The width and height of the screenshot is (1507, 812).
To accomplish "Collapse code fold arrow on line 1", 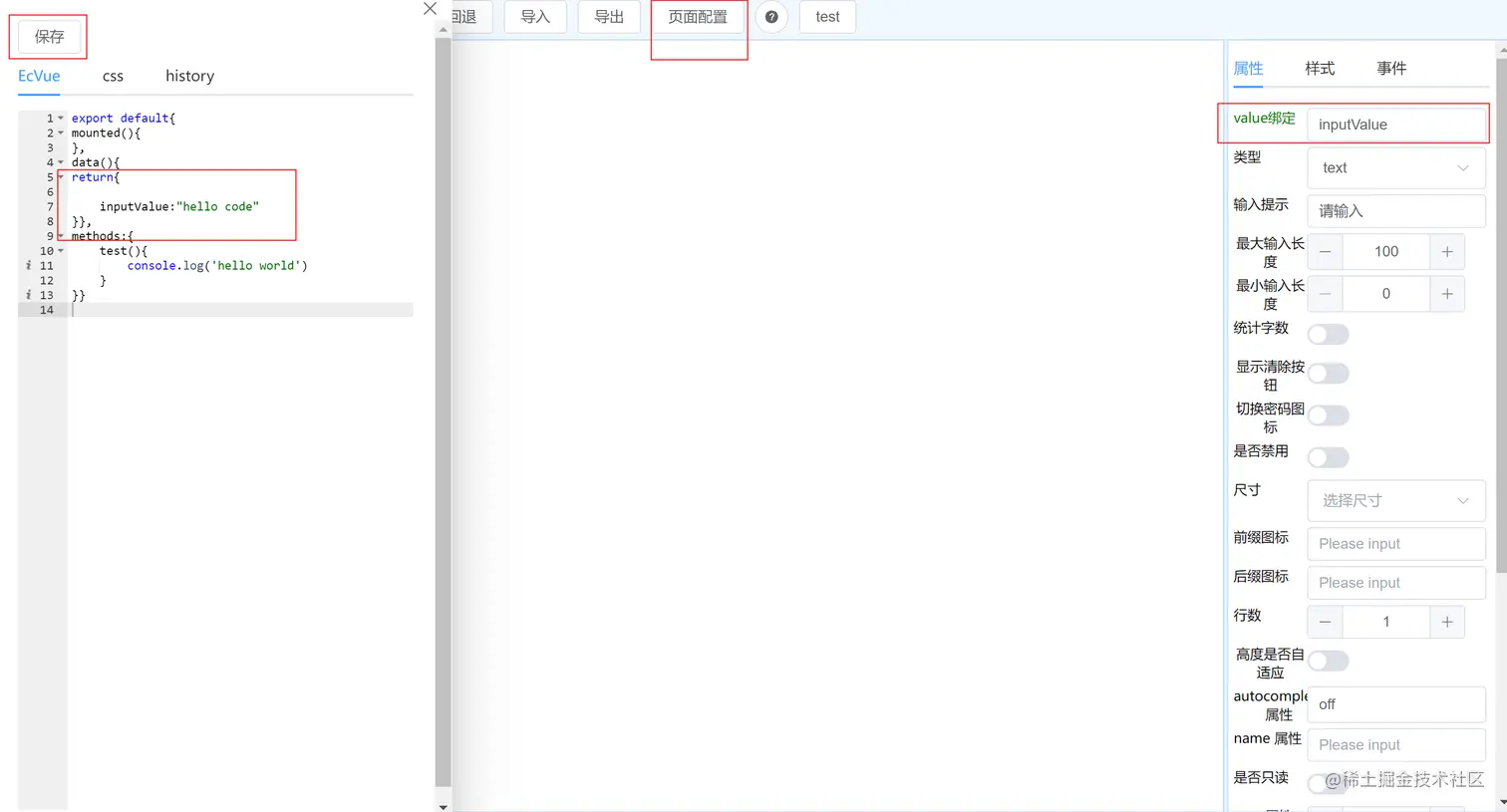I will point(61,119).
